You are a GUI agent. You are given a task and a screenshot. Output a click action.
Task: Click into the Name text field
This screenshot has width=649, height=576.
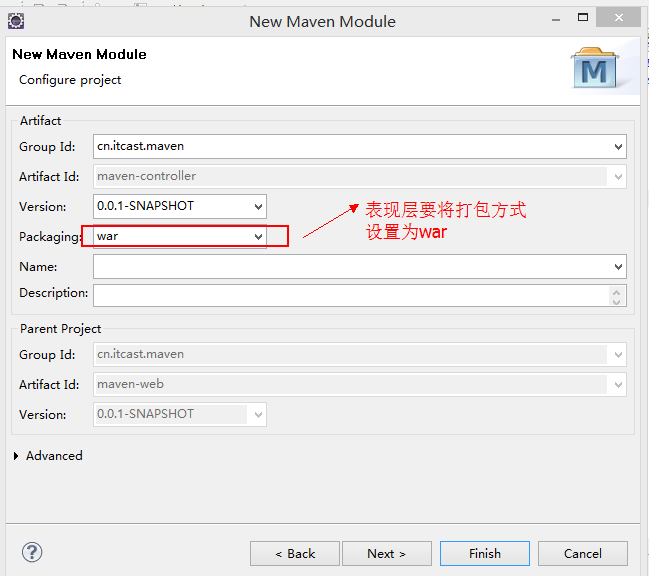pos(350,267)
